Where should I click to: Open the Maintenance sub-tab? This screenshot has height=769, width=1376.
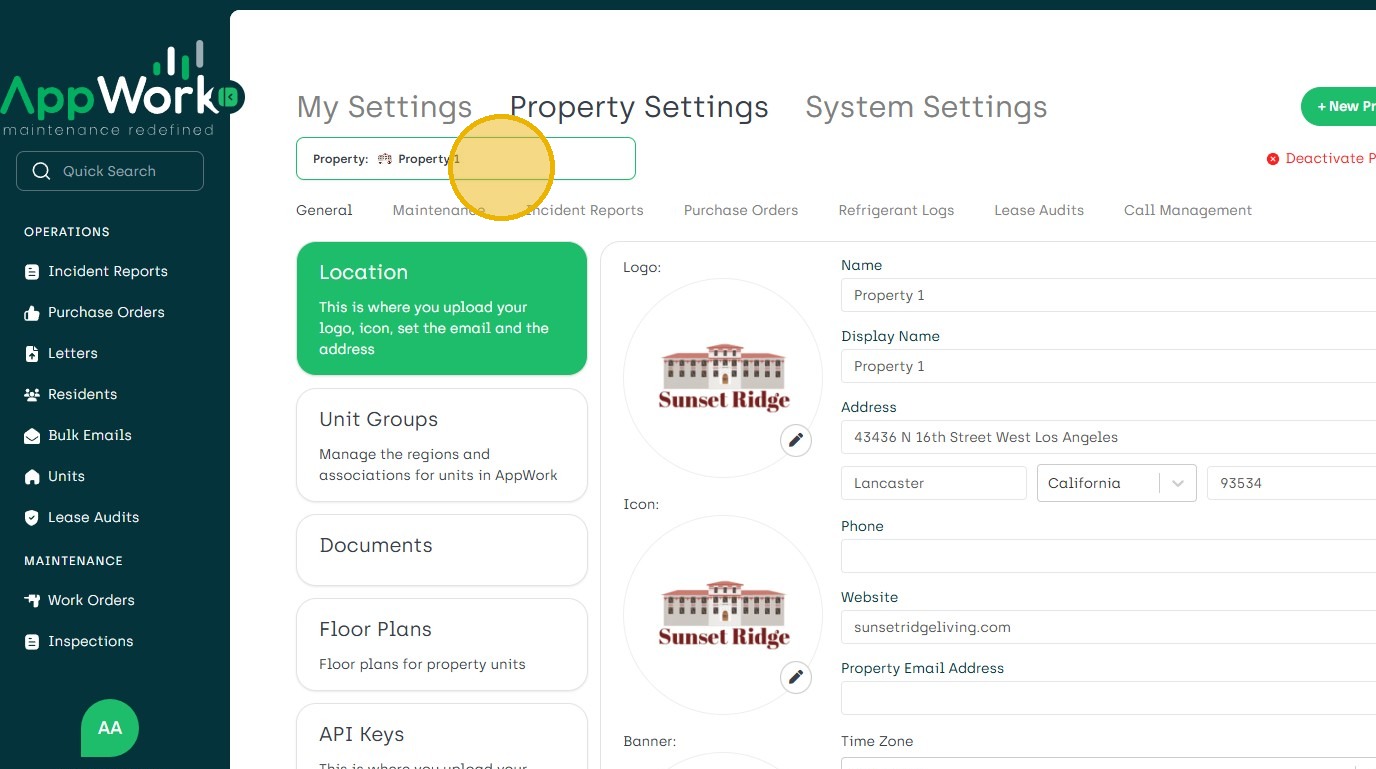(x=439, y=210)
